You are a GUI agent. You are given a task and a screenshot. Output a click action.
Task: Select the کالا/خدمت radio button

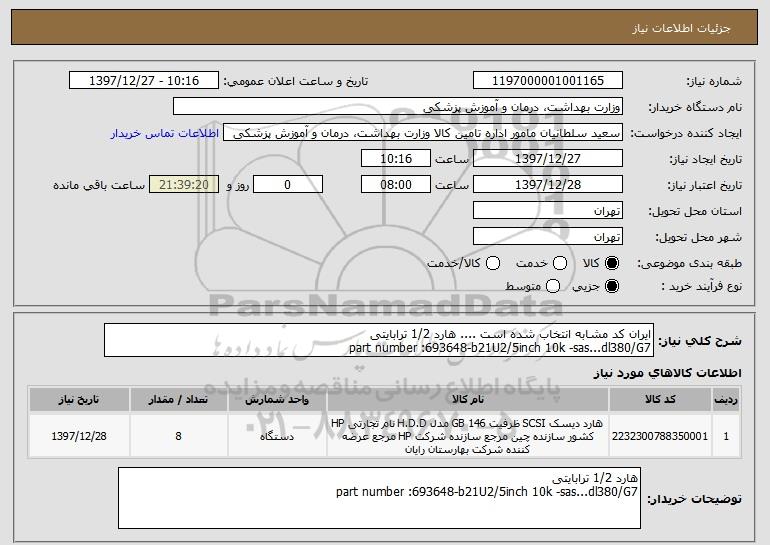click(x=493, y=264)
